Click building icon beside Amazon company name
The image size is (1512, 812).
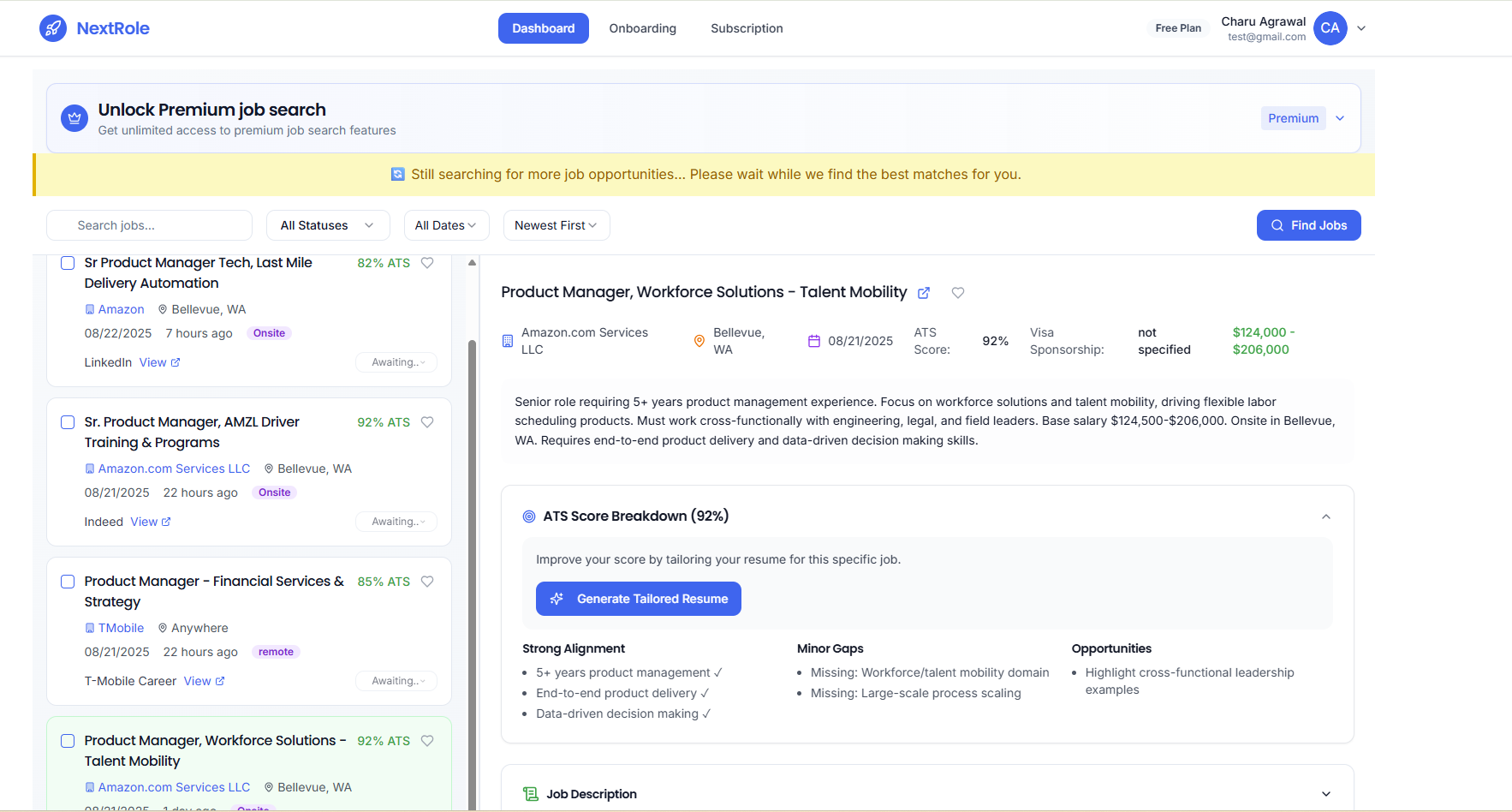pos(90,309)
